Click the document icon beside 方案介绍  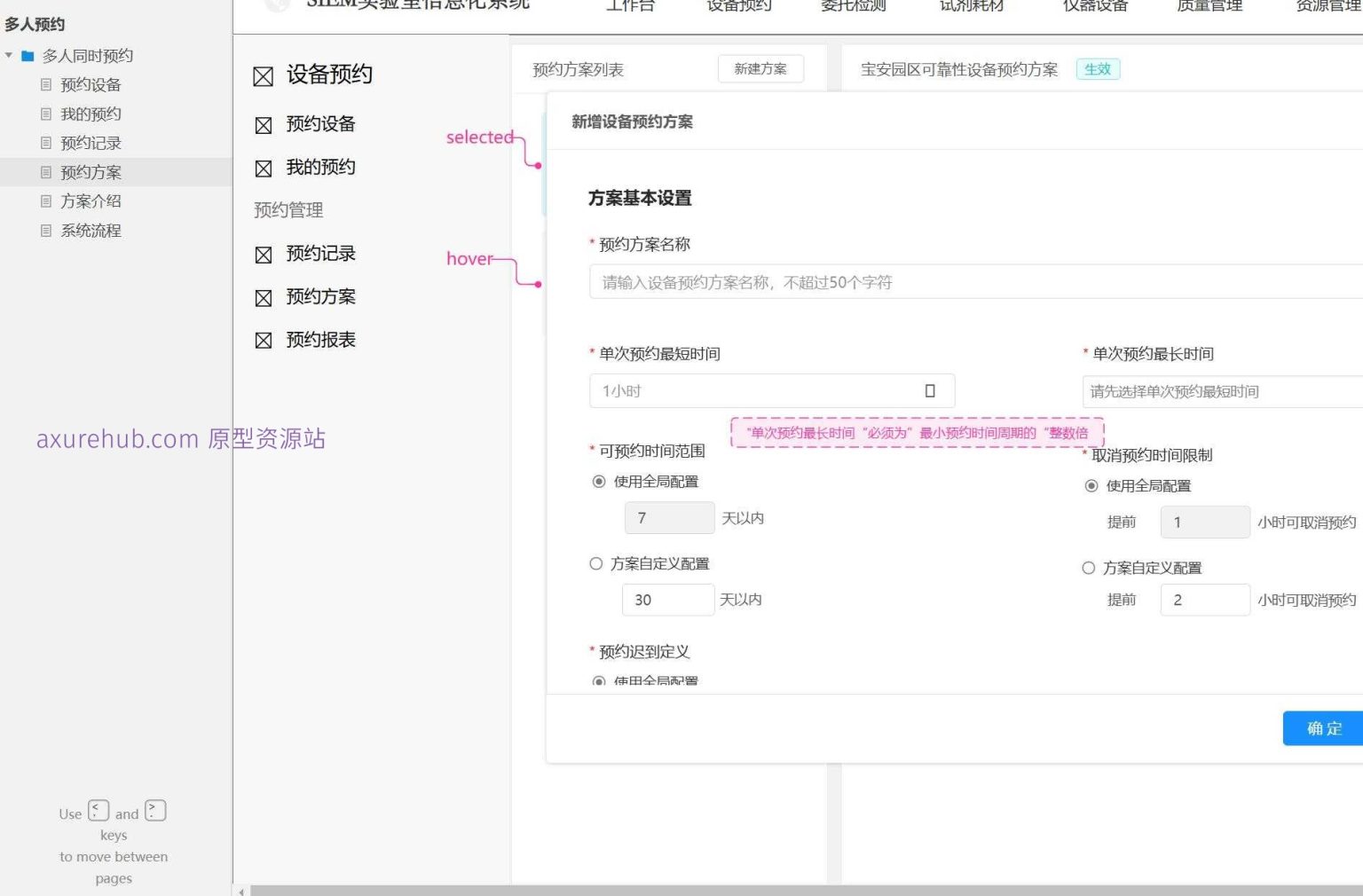tap(46, 201)
